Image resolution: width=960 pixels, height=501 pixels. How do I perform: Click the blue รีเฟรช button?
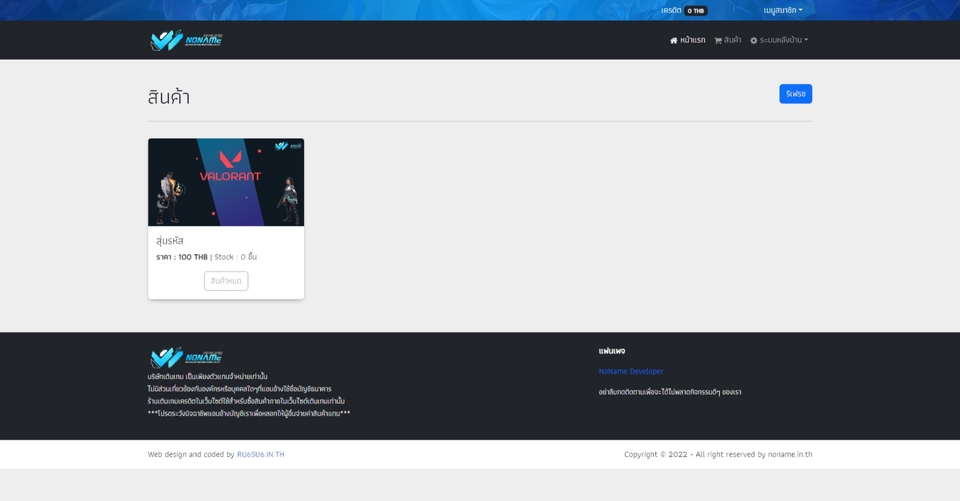click(x=795, y=94)
